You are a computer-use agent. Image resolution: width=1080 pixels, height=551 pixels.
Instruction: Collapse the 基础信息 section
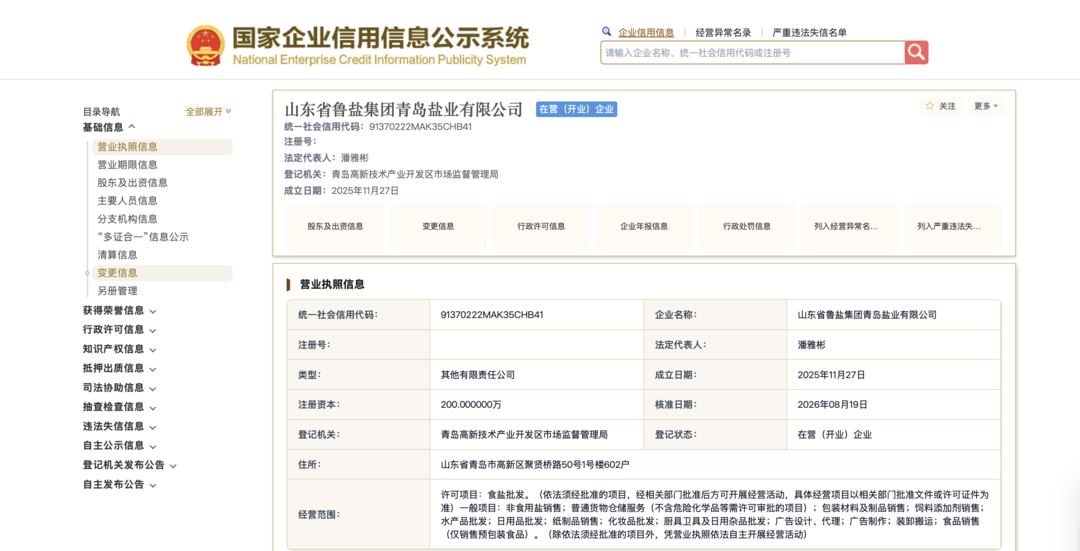click(110, 127)
